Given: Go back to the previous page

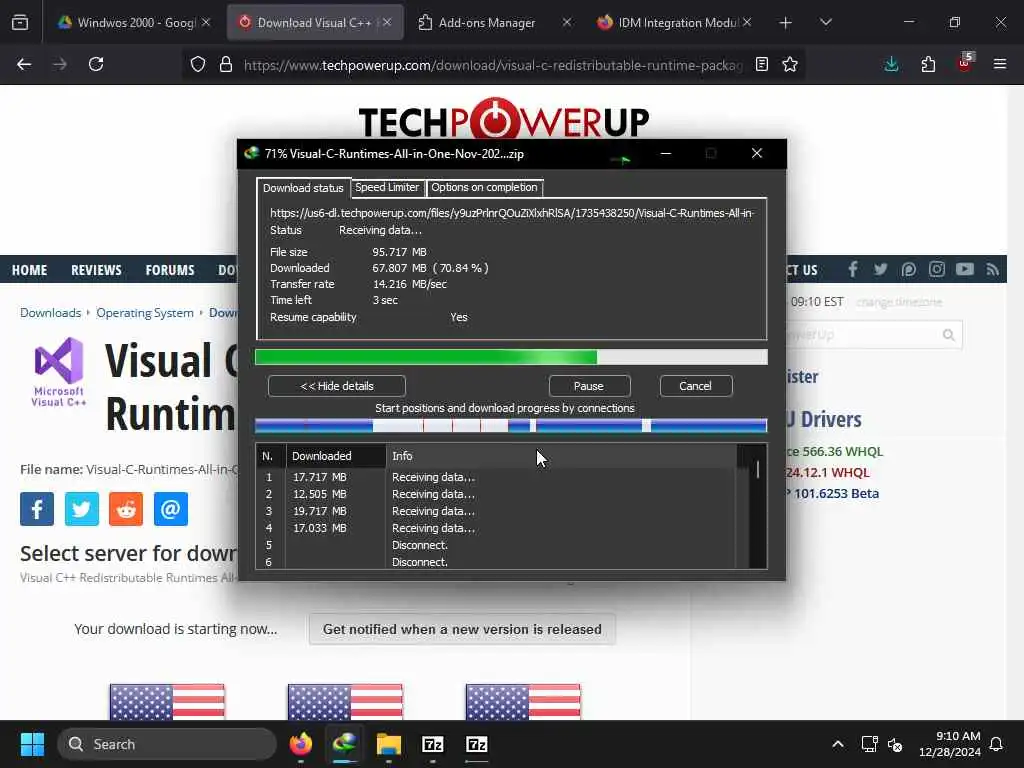Looking at the screenshot, I should click(24, 64).
